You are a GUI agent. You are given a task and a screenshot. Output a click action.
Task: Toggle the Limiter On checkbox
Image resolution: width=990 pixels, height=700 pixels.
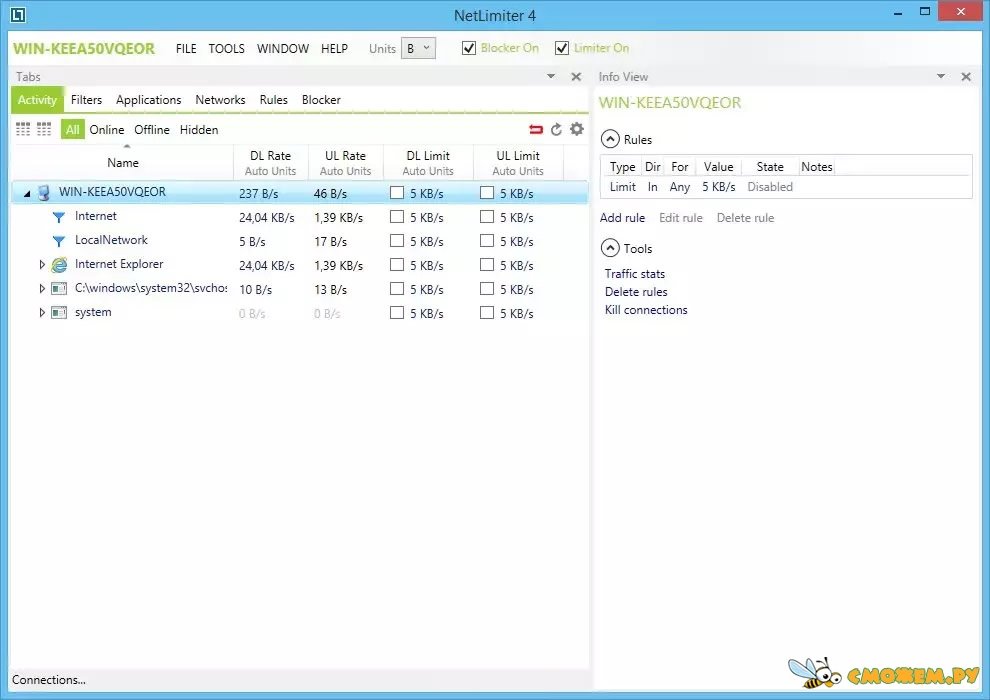tap(562, 48)
